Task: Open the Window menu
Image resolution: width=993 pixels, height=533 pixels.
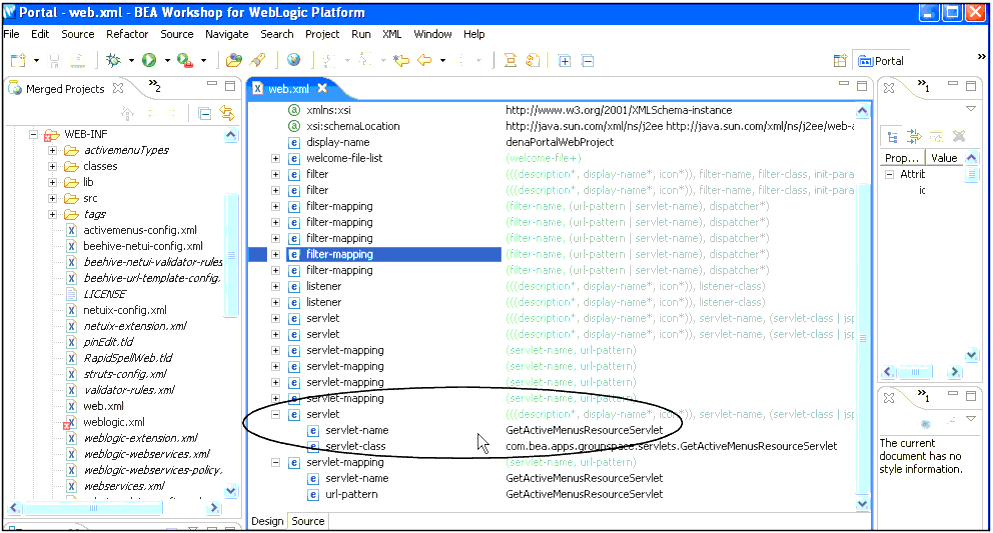Action: coord(433,34)
